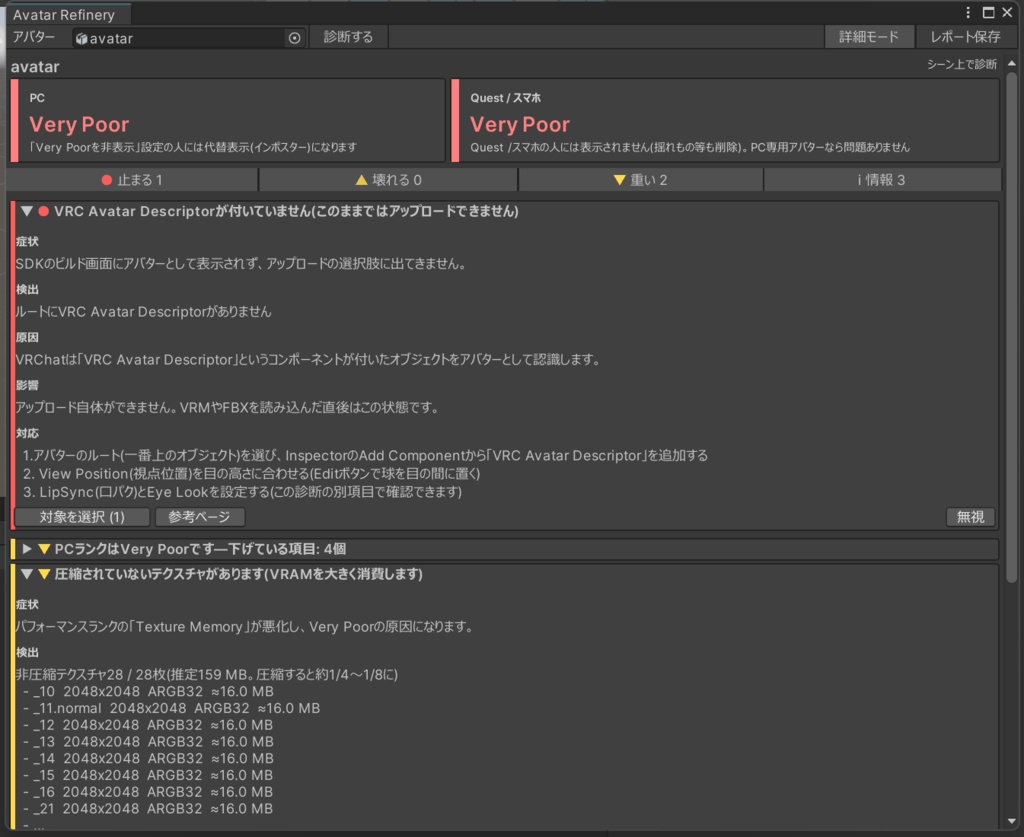The width and height of the screenshot is (1024, 837).
Task: Click texture row _16 2048x2048
Action: pos(148,792)
